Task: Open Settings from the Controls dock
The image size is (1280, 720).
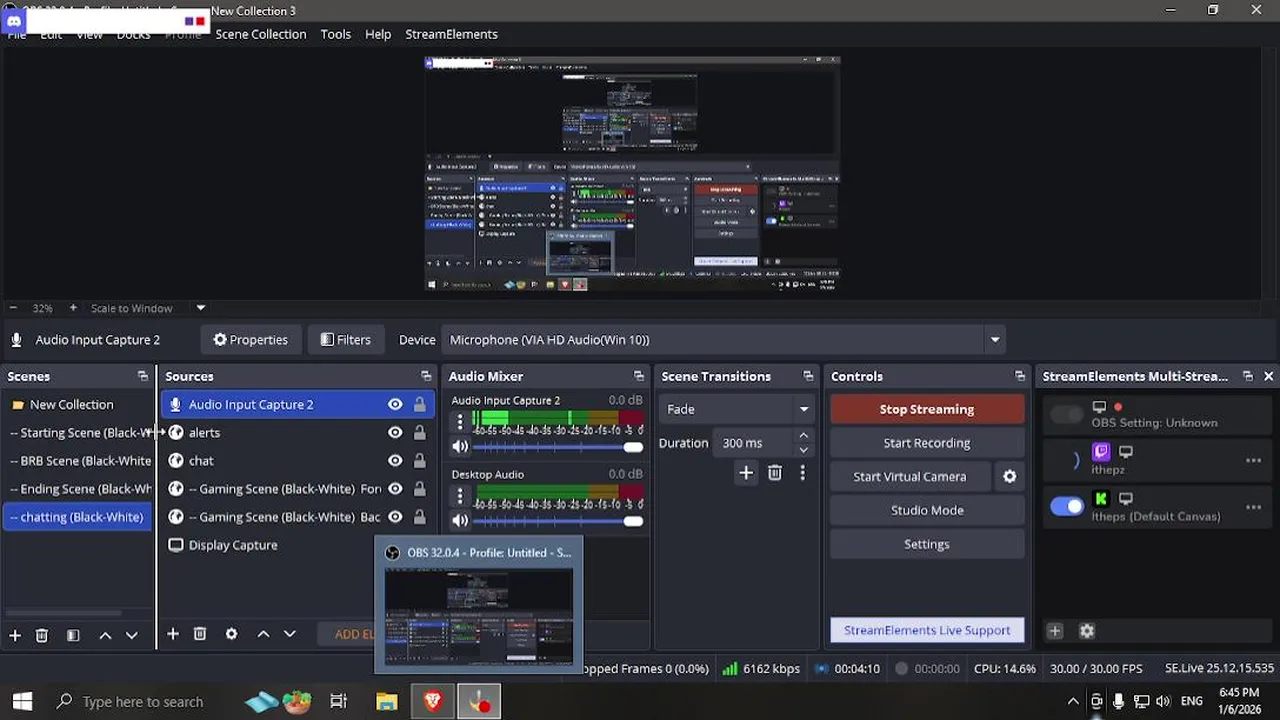Action: 927,544
